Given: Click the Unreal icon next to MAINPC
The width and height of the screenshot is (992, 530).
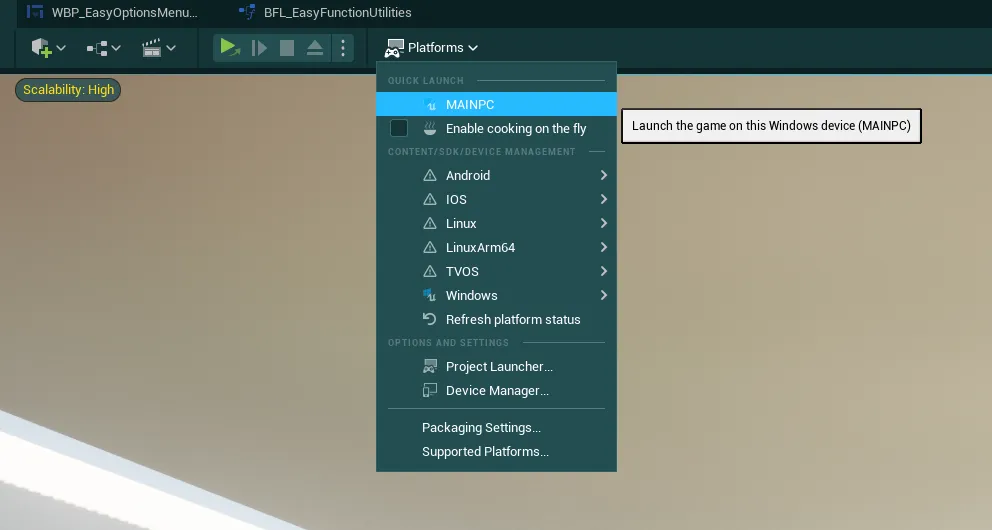Looking at the screenshot, I should click(x=430, y=104).
